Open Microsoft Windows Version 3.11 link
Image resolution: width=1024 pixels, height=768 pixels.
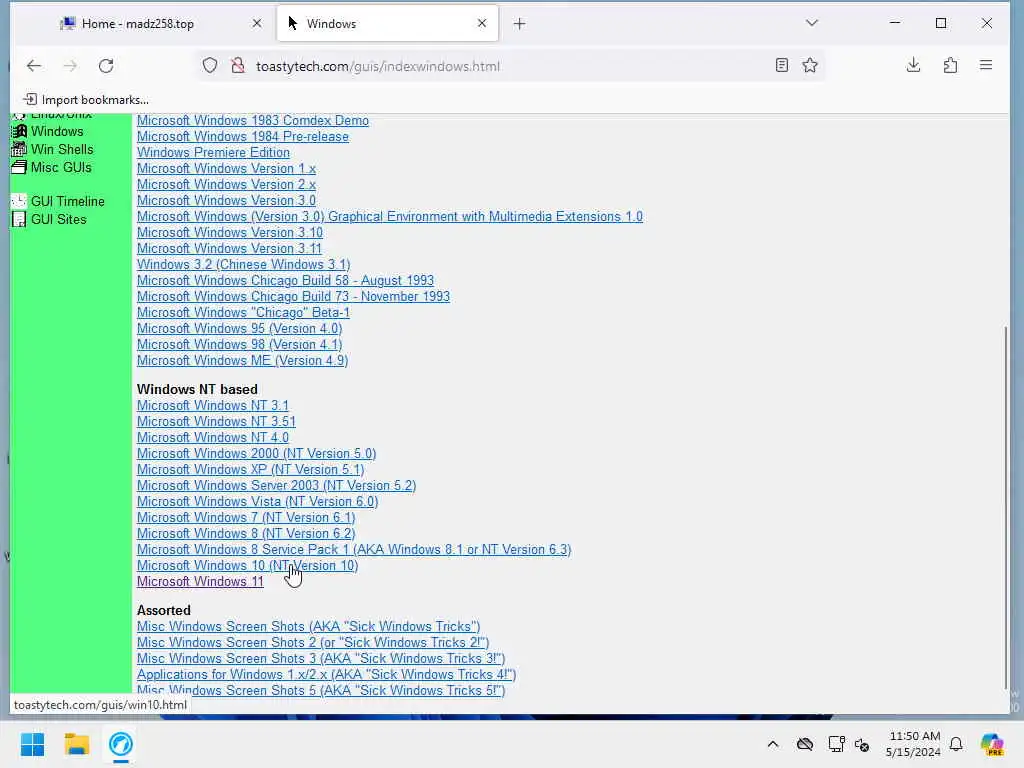point(229,249)
